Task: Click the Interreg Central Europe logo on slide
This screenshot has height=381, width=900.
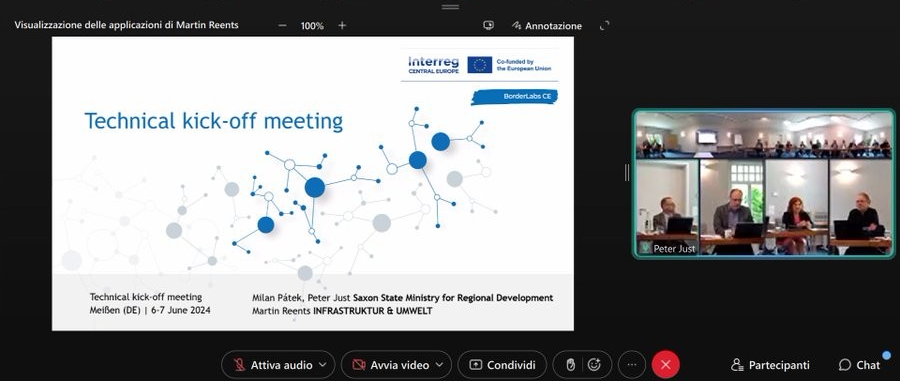Action: [x=433, y=64]
